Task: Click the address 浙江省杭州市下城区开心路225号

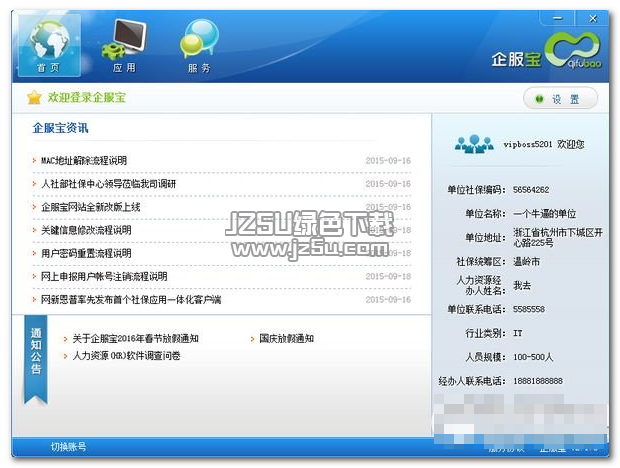Action: pyautogui.click(x=558, y=238)
